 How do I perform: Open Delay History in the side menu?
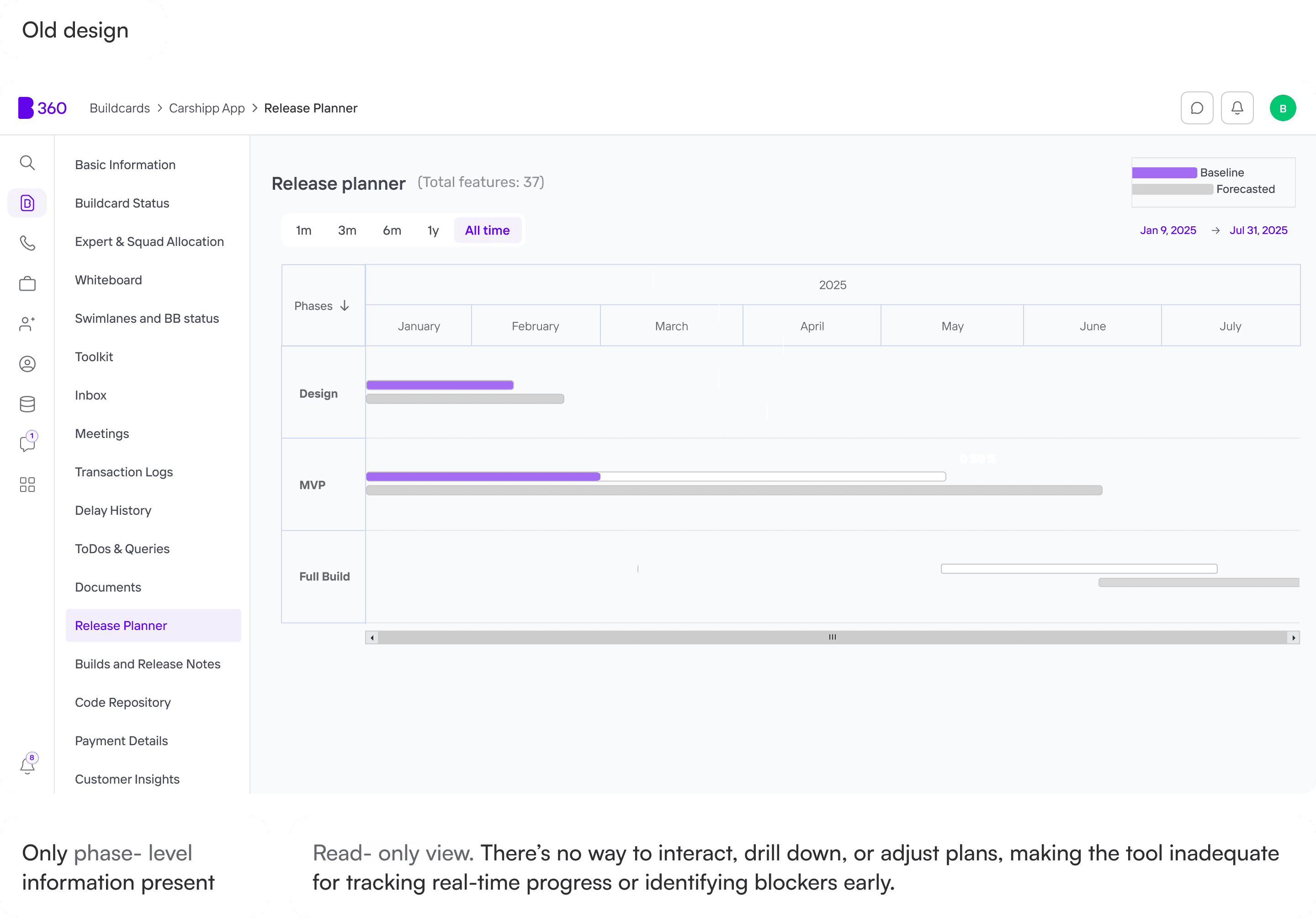(113, 510)
